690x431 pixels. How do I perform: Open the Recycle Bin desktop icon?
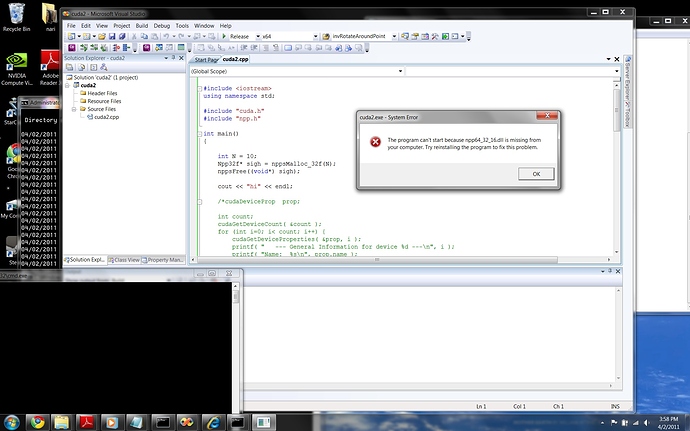point(16,17)
